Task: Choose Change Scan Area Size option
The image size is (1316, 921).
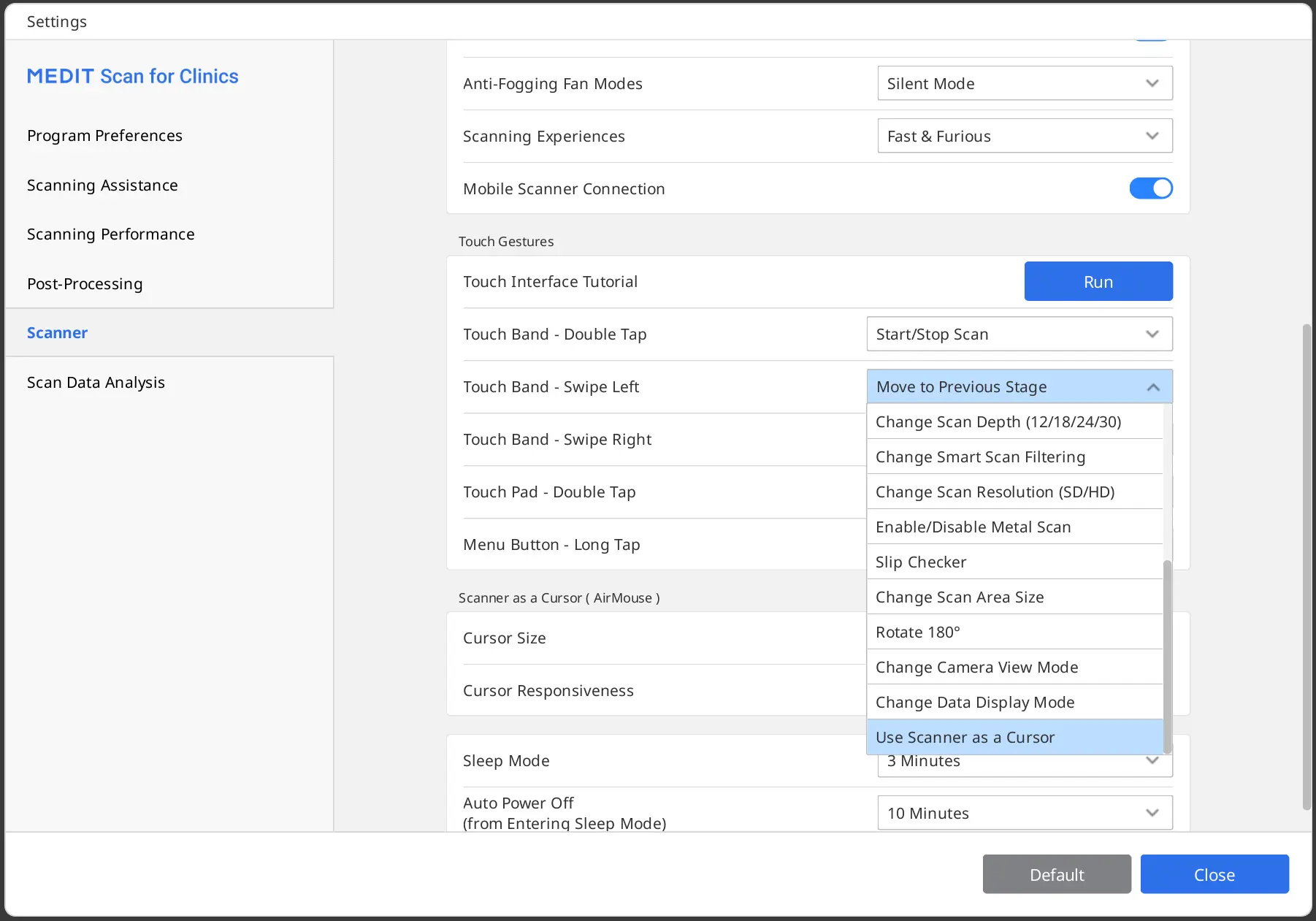Action: coord(1014,597)
